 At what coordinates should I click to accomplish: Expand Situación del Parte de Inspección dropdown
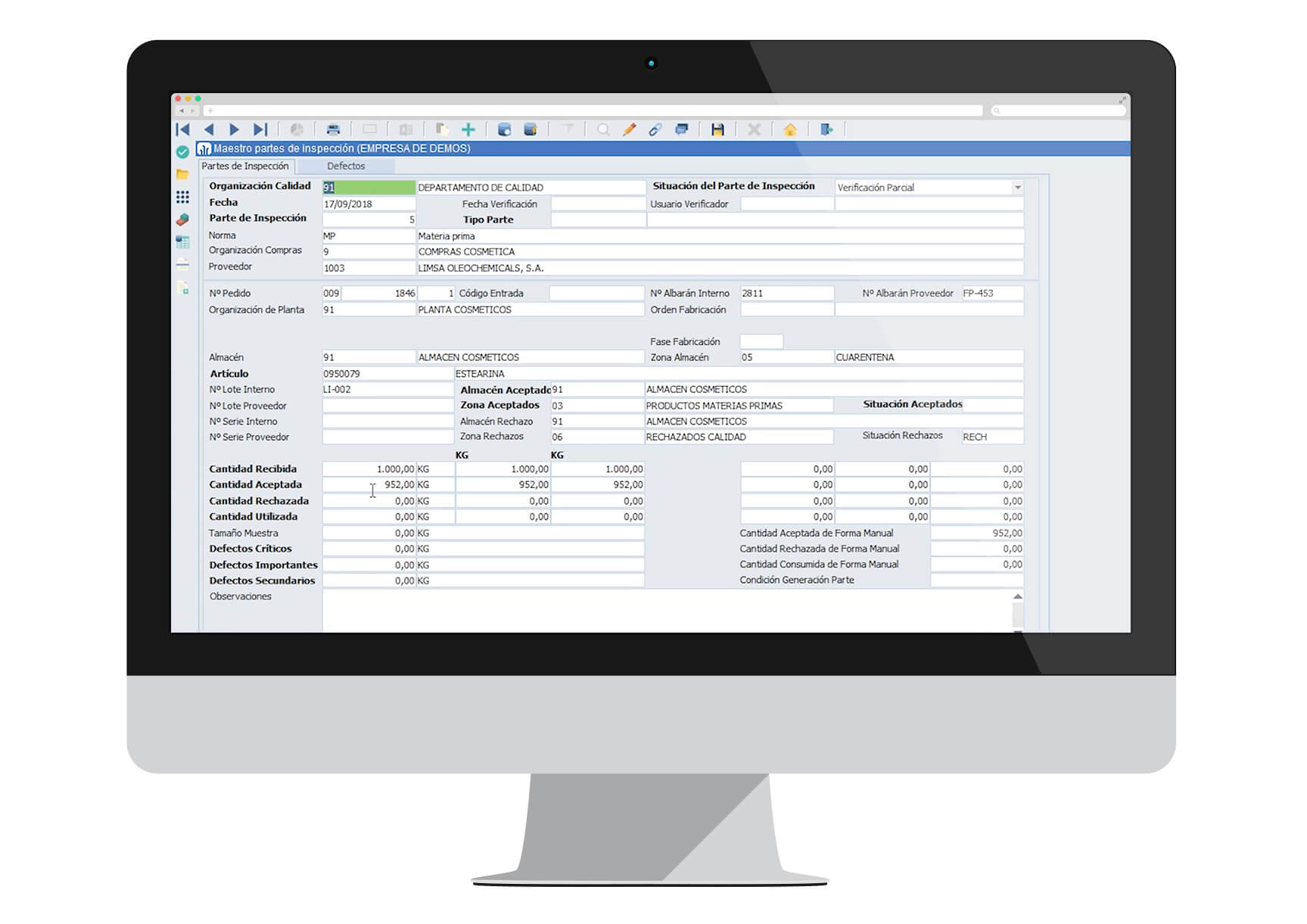[1017, 188]
